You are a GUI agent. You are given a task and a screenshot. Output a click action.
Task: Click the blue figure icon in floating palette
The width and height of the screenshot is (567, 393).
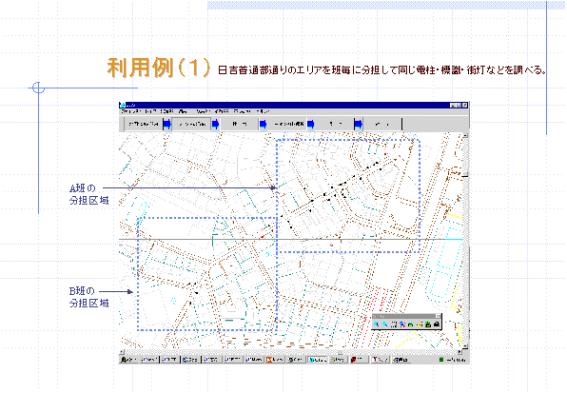[402, 324]
